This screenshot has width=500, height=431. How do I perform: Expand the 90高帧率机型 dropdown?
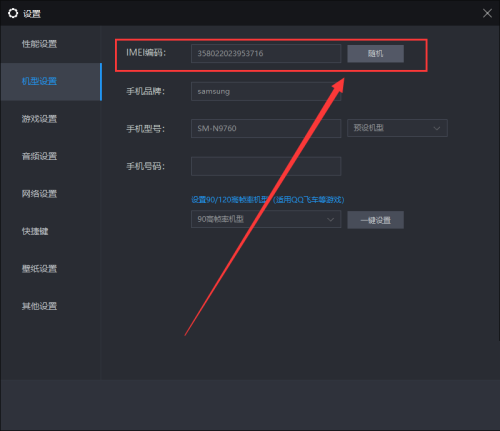pyautogui.click(x=266, y=219)
